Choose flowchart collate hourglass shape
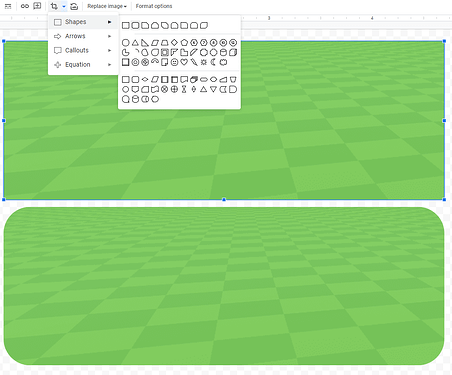452x375 pixels. tap(184, 89)
